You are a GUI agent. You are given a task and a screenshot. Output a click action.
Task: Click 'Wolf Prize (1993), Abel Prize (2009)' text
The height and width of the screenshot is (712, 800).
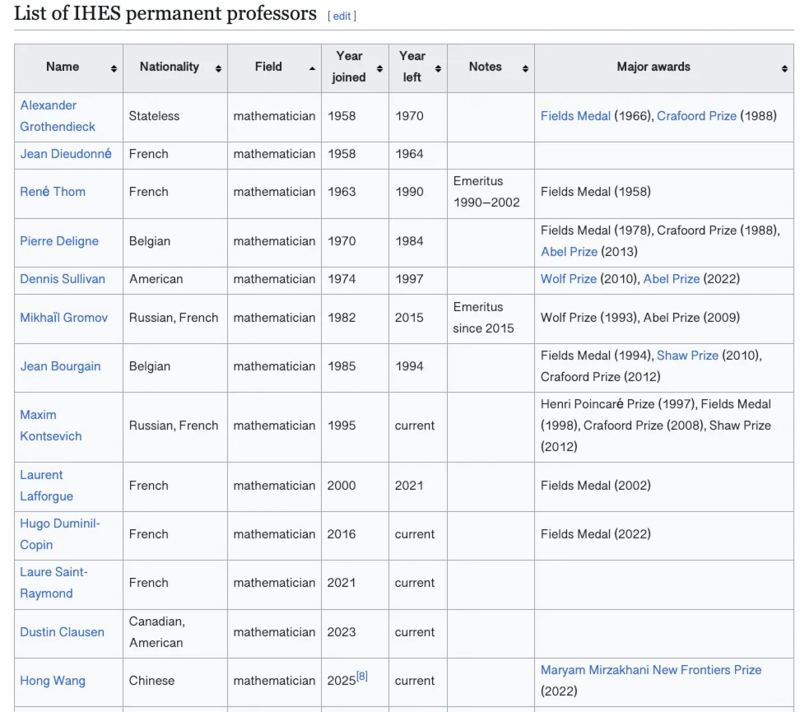point(640,318)
